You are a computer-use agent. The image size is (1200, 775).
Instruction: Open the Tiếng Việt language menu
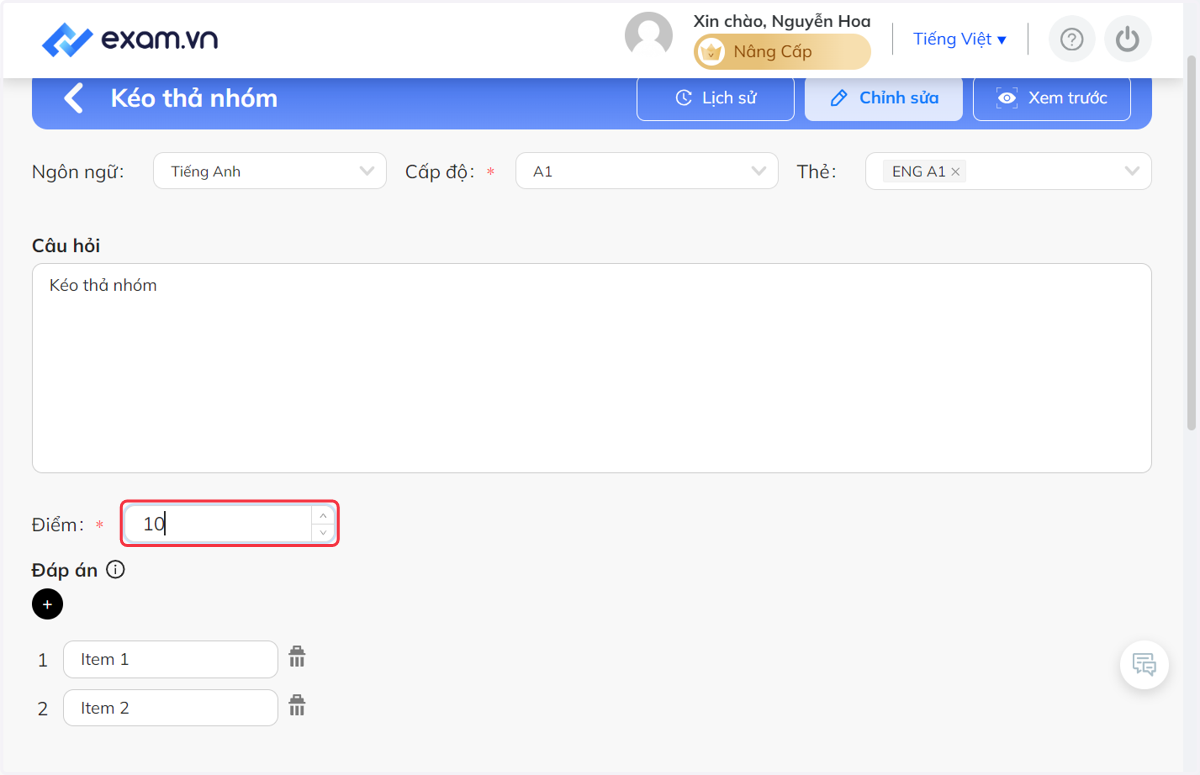[x=960, y=39]
